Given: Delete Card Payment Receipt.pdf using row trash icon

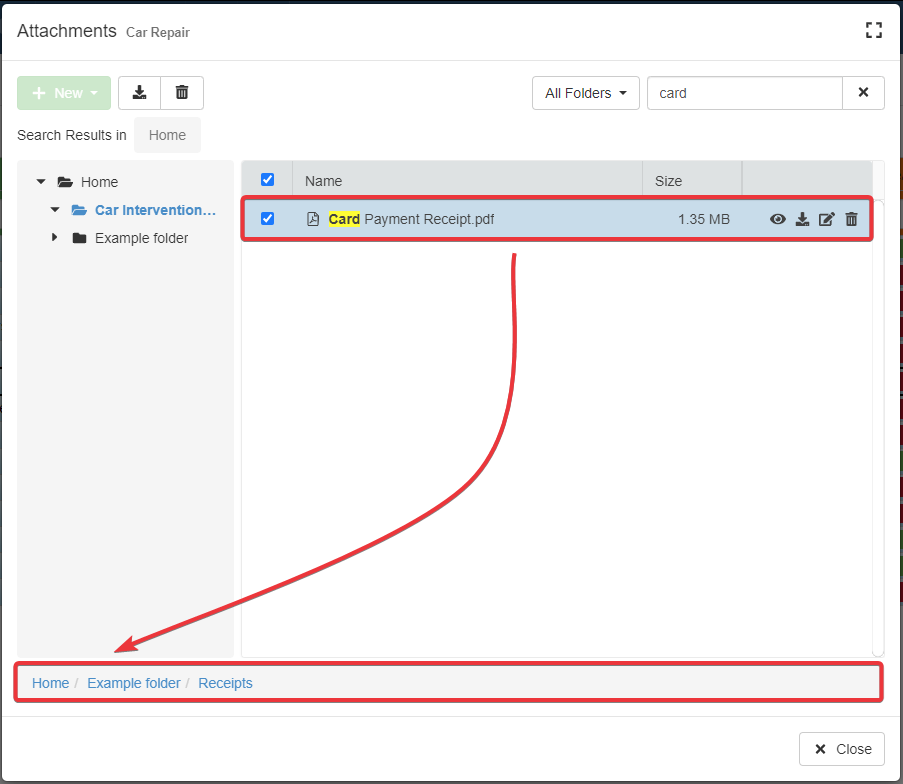Looking at the screenshot, I should [851, 219].
